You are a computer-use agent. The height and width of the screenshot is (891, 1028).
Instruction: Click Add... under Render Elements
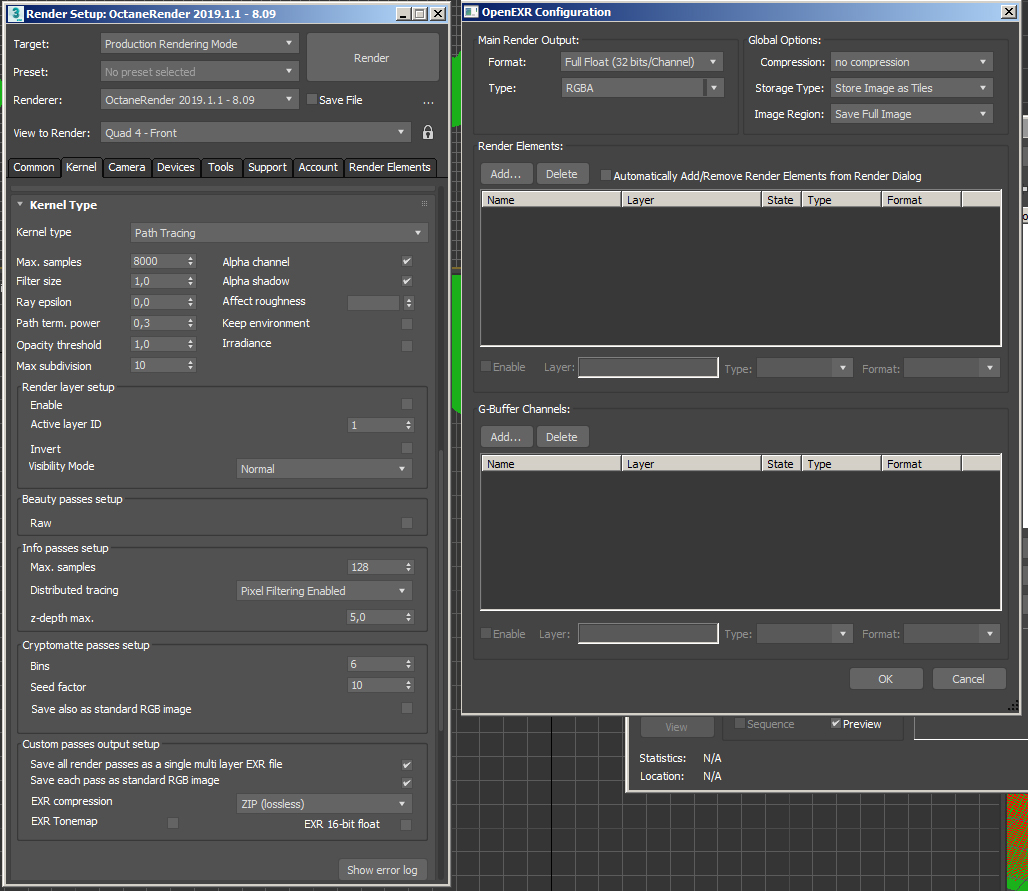(506, 174)
